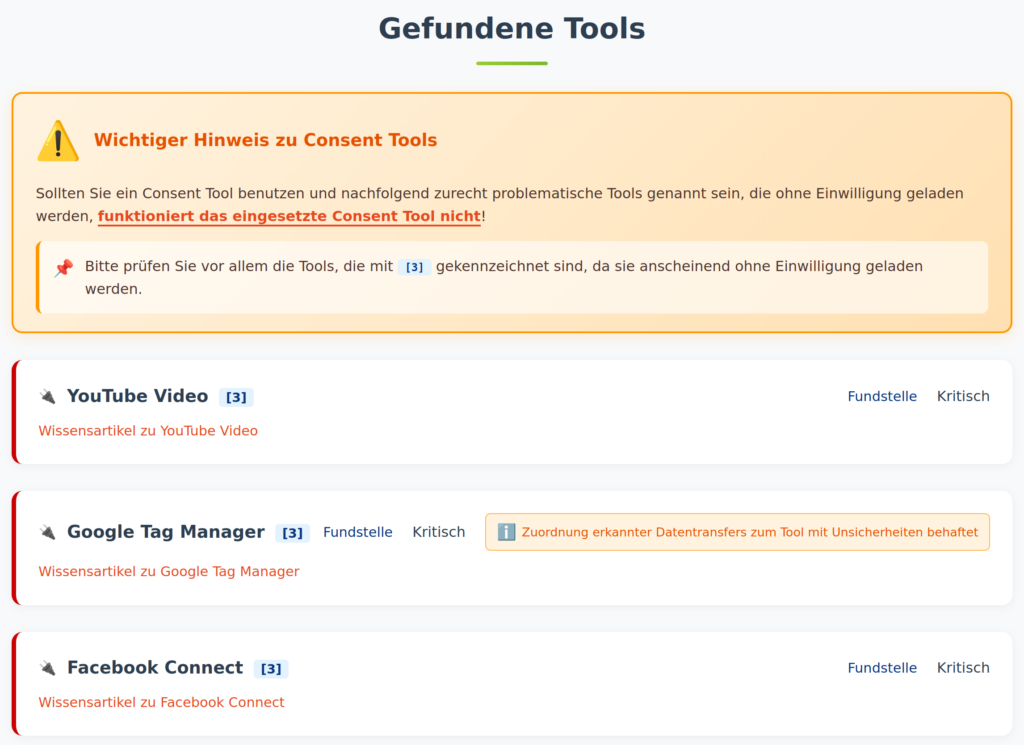Click Kritisch label in the YouTube Video card
This screenshot has width=1024, height=745.
coord(963,396)
